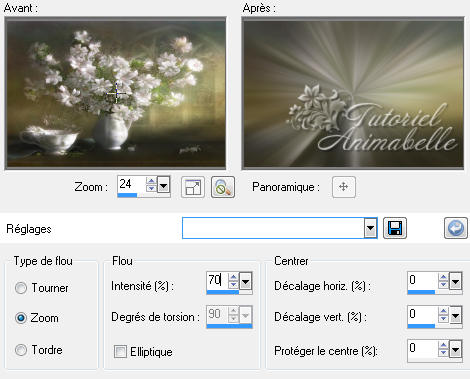
Task: Click the Intensité value field showing 70
Action: [217, 281]
